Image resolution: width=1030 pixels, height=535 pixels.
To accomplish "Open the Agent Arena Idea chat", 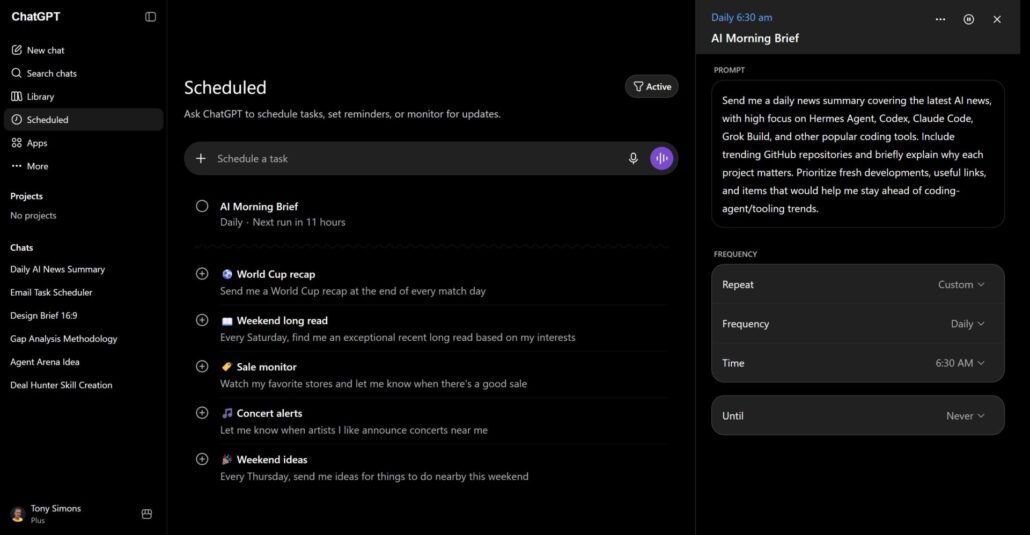I will [45, 361].
